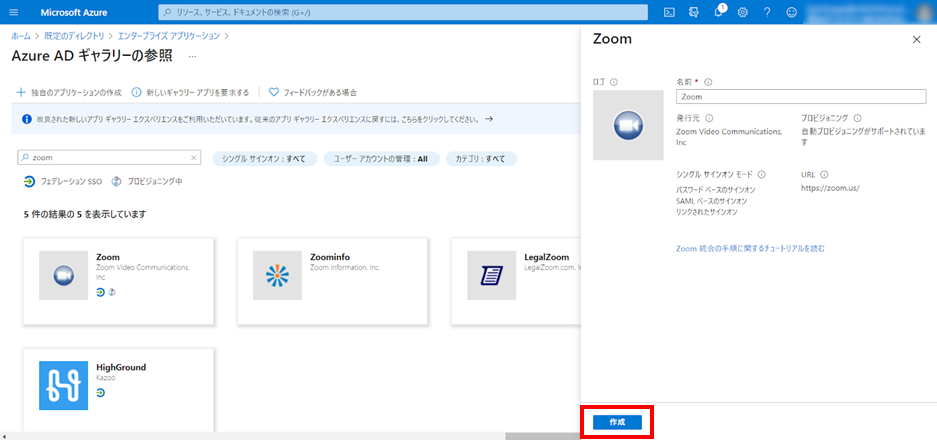
Task: Click the name field containing Zoom
Action: tap(801, 96)
